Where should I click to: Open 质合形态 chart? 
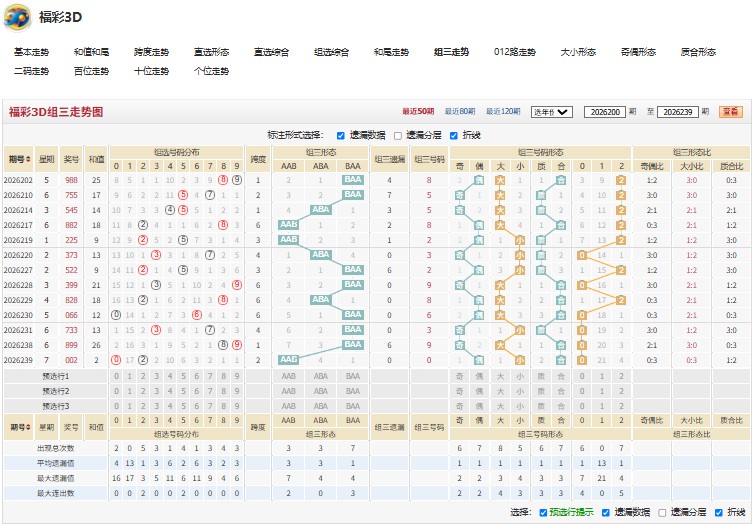[698, 52]
